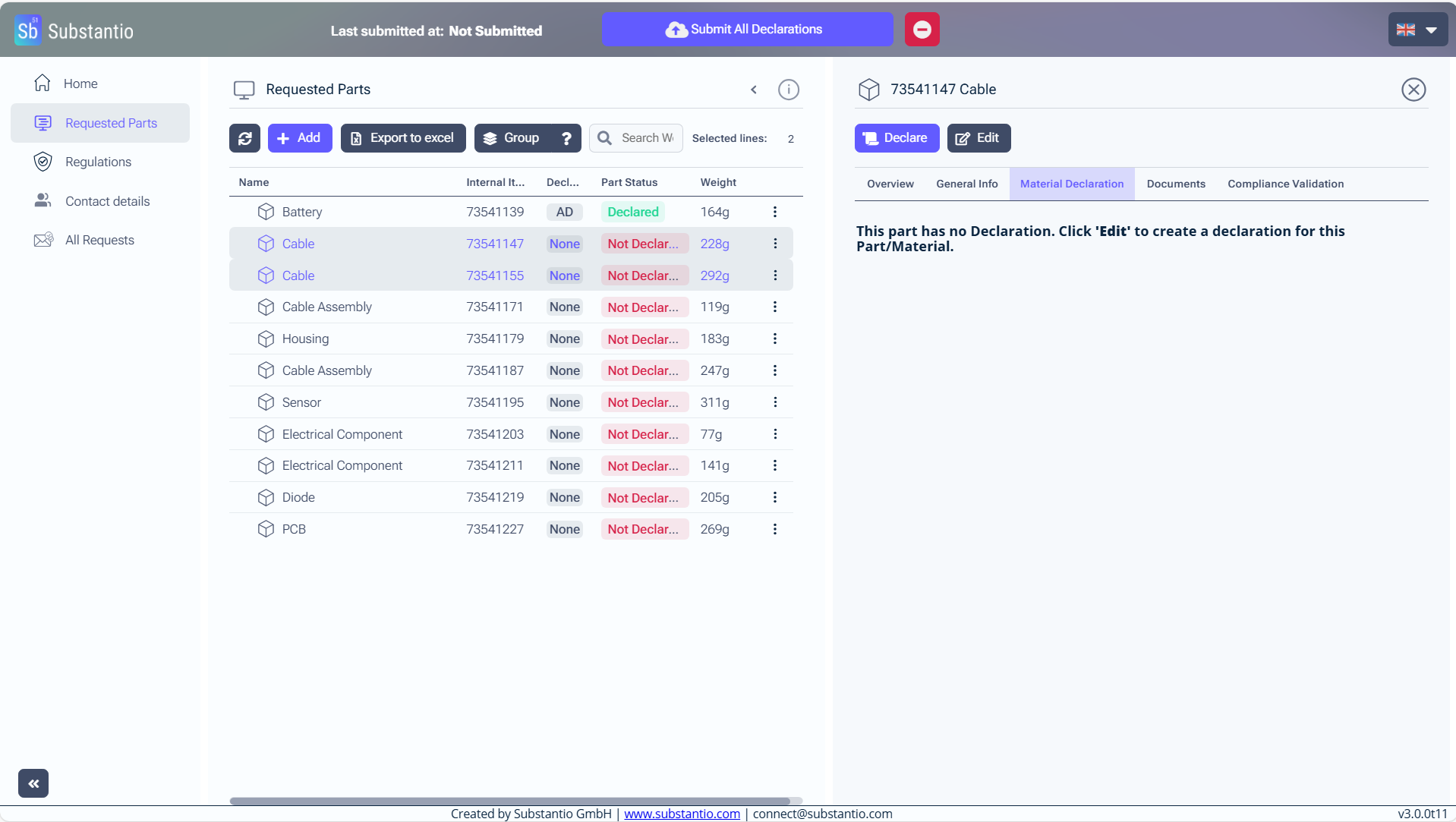The height and width of the screenshot is (822, 1456).
Task: Close the 73541147 Cable detail panel
Action: [x=1413, y=90]
